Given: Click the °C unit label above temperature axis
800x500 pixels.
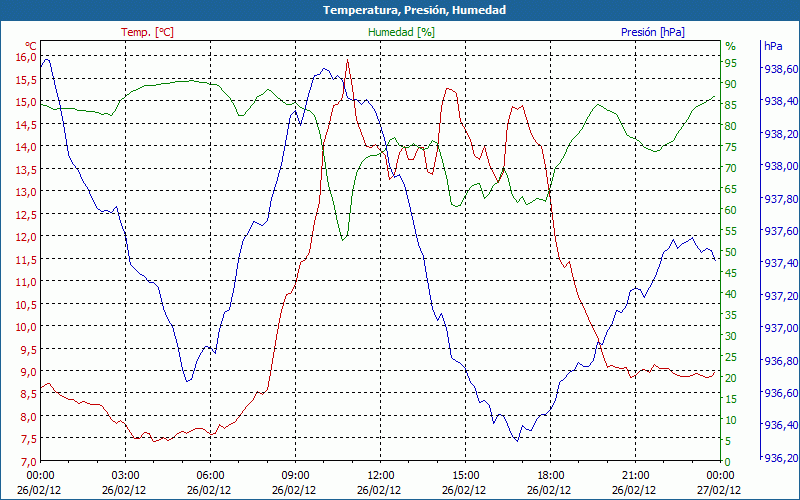Looking at the screenshot, I should 32,45.
